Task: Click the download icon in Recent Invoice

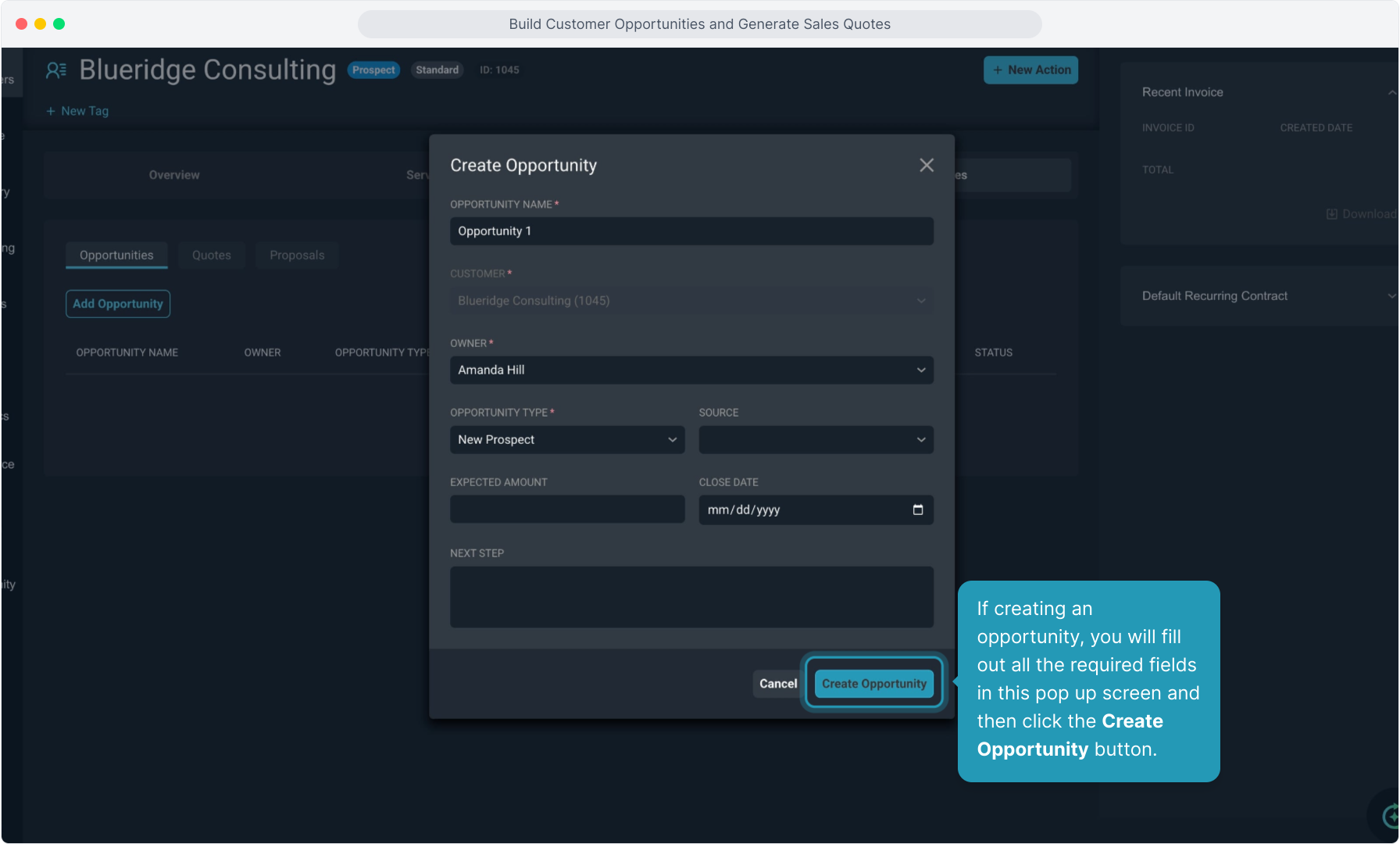Action: coord(1331,214)
